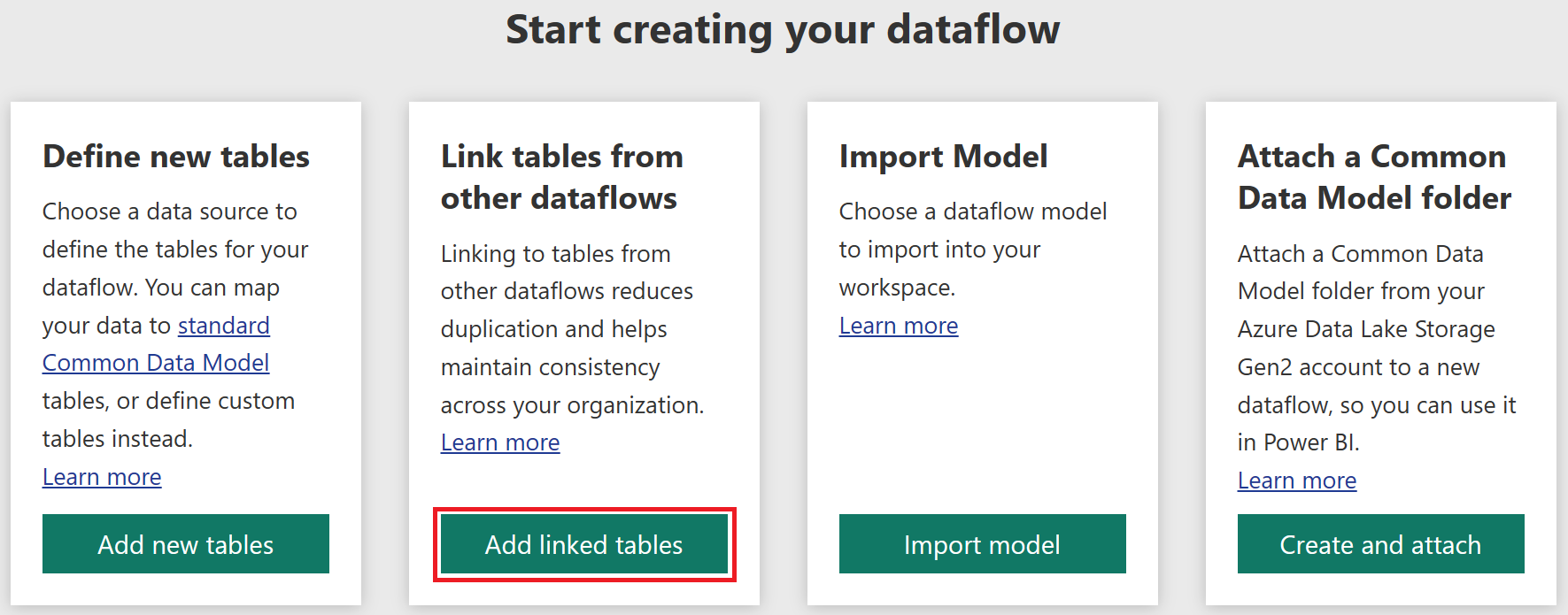Click the 'Import Model' card heading
This screenshot has height=615, width=1568.
(x=943, y=157)
